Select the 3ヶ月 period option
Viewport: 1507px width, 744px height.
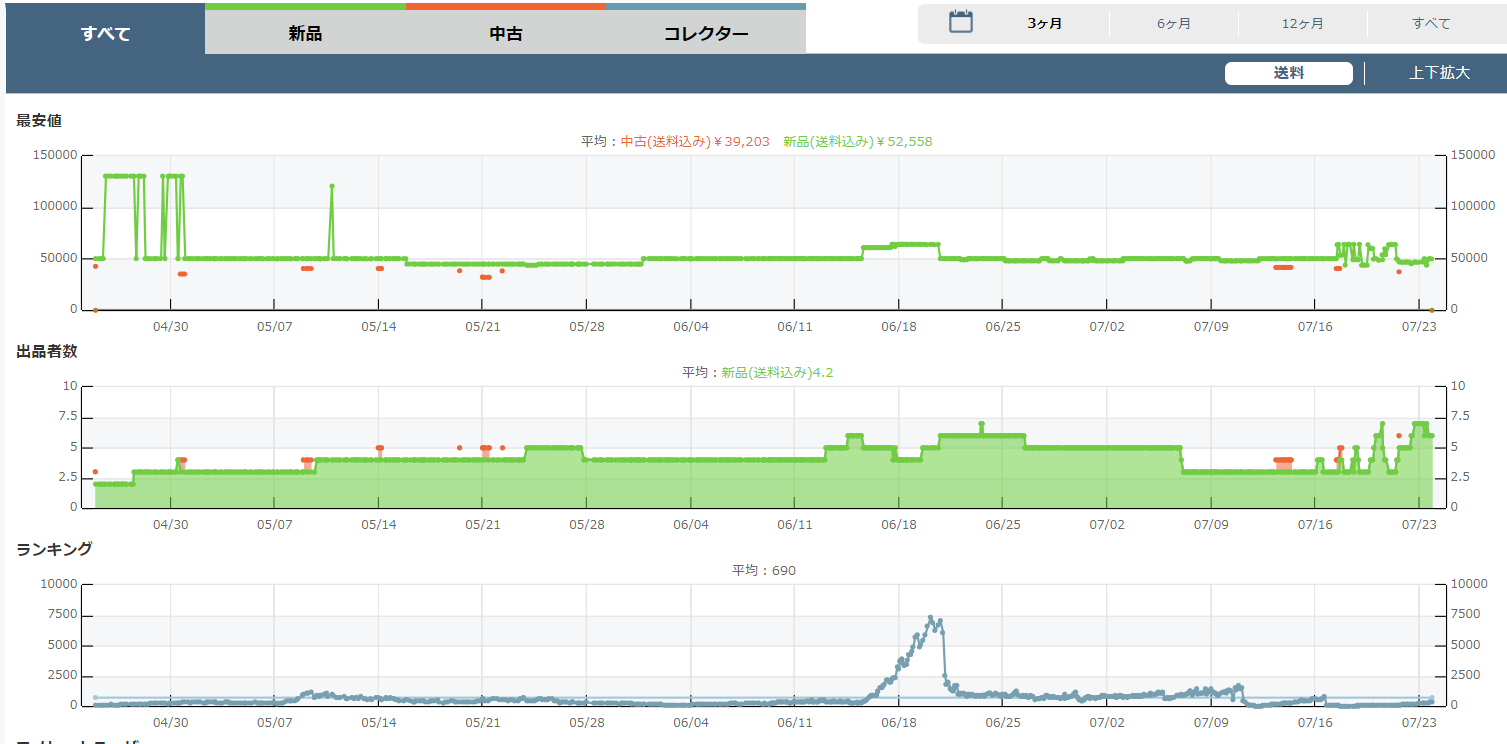[x=1044, y=24]
